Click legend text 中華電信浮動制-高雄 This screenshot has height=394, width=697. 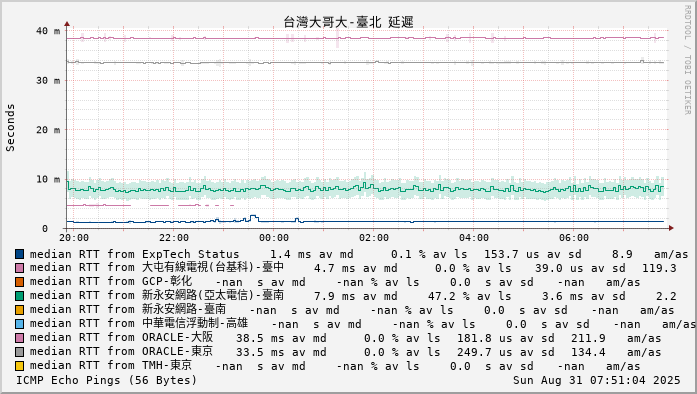195,324
